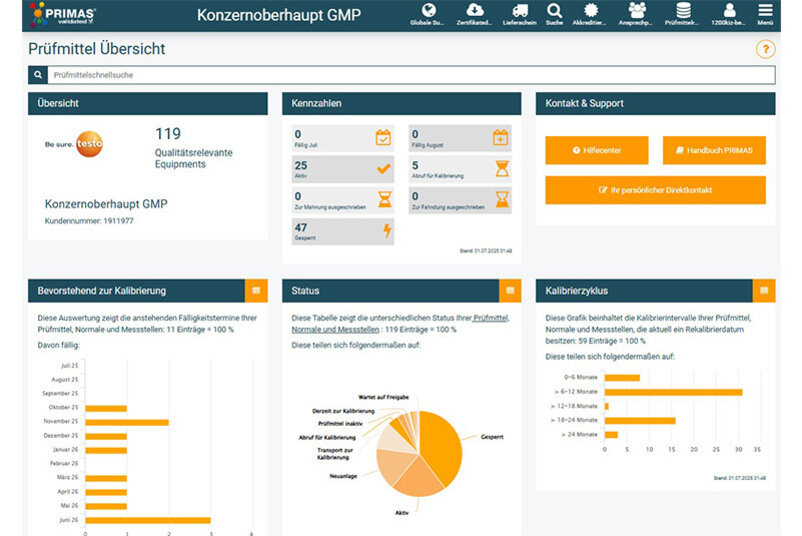Toggle table view in Status panel header
The image size is (802, 536).
[510, 290]
